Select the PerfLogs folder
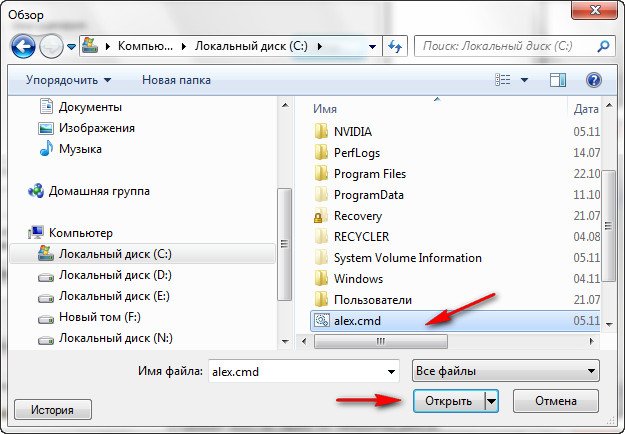The width and height of the screenshot is (625, 434). pos(357,153)
